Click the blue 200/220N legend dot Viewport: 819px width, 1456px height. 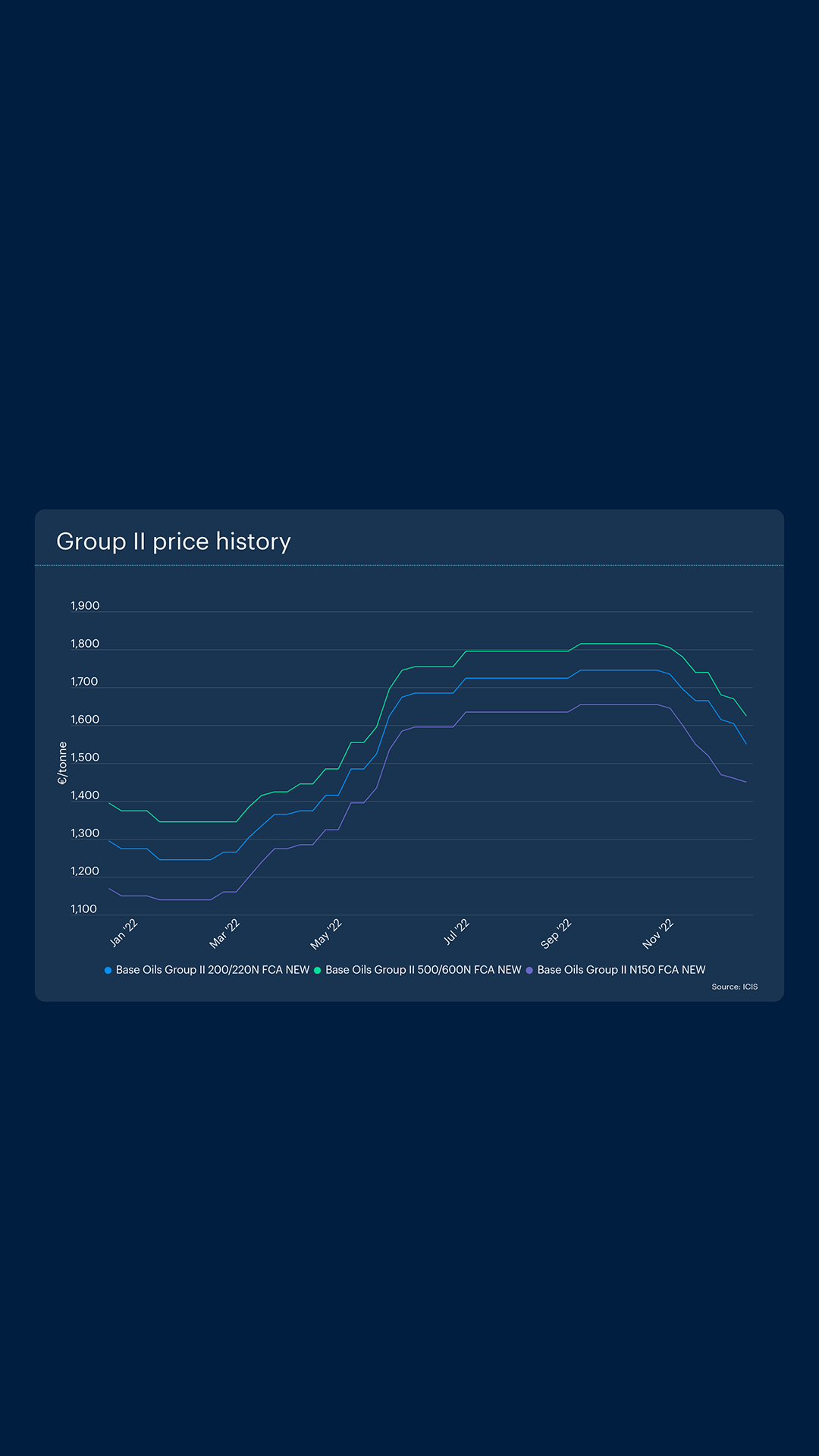click(108, 970)
